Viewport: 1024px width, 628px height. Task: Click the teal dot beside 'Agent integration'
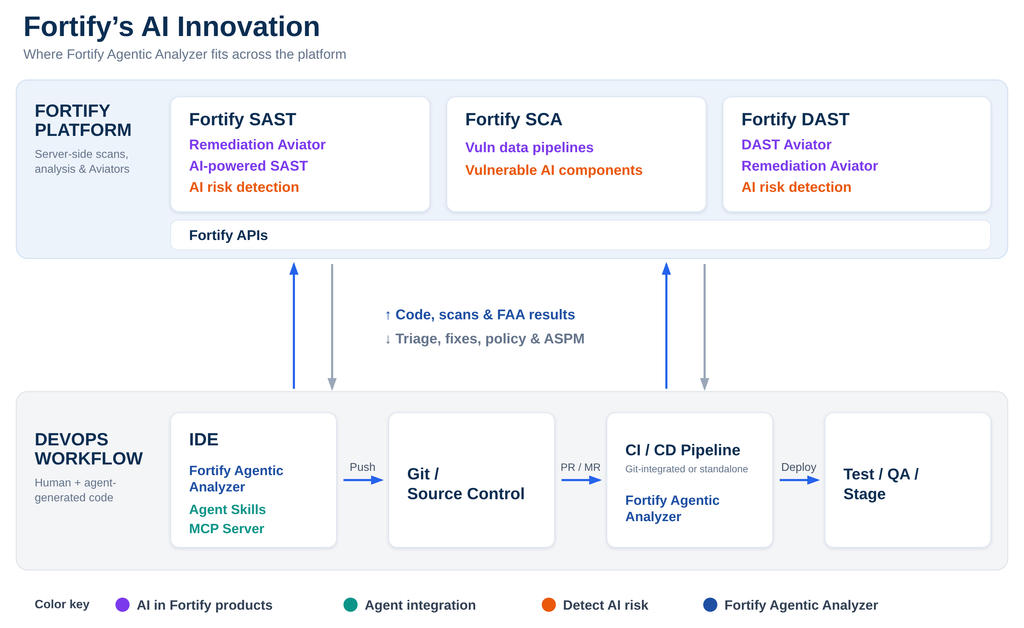coord(351,605)
